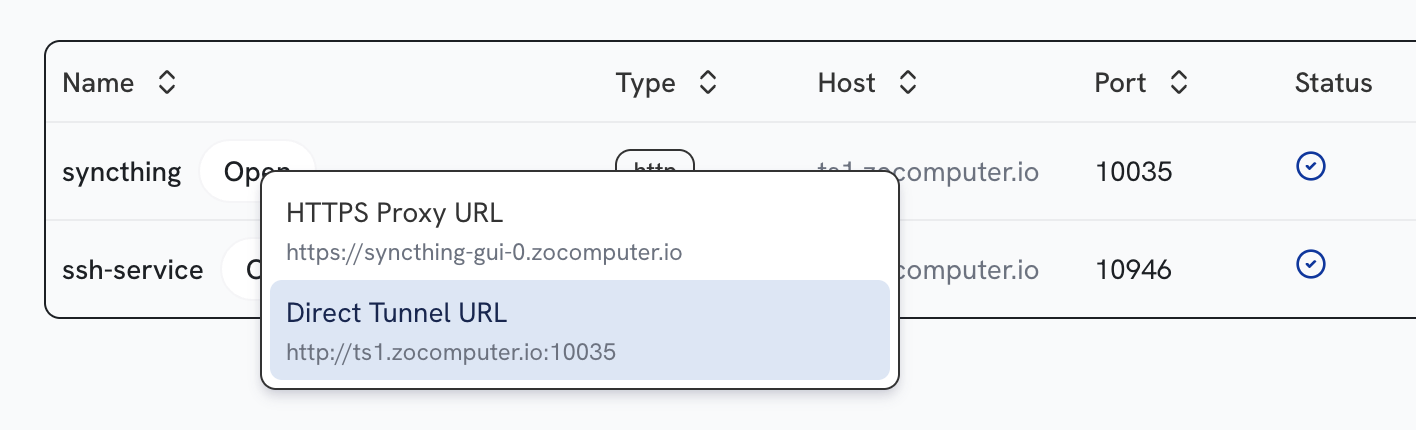Click the sort arrows beside Type

tap(708, 83)
